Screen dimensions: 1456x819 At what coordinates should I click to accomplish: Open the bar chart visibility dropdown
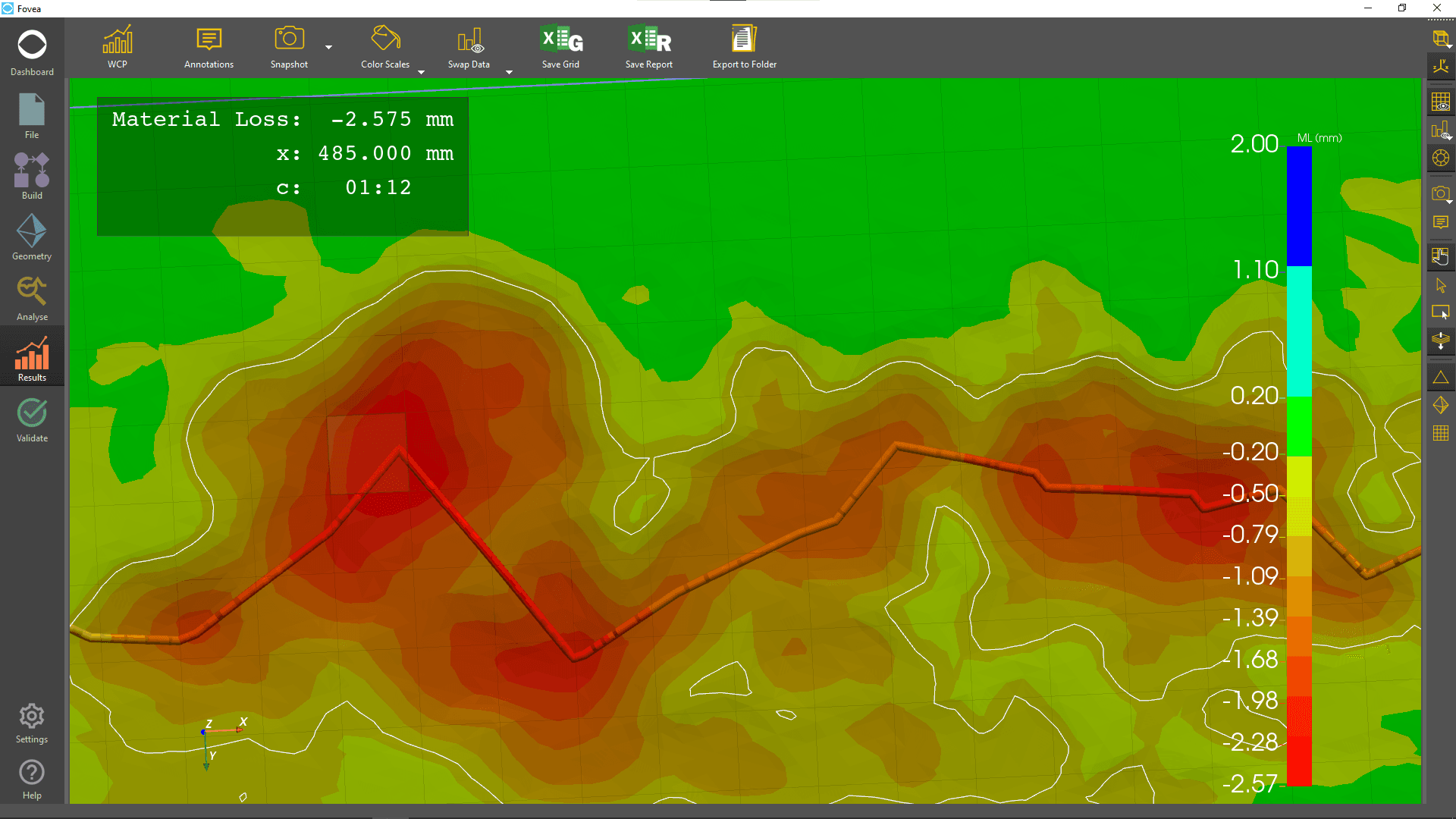[1441, 130]
